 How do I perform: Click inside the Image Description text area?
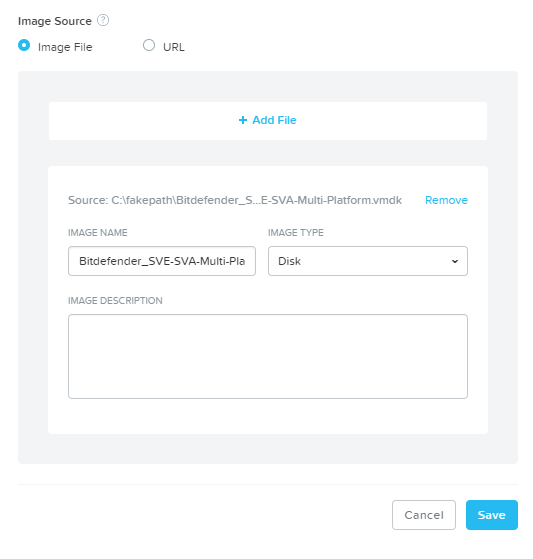(x=268, y=356)
